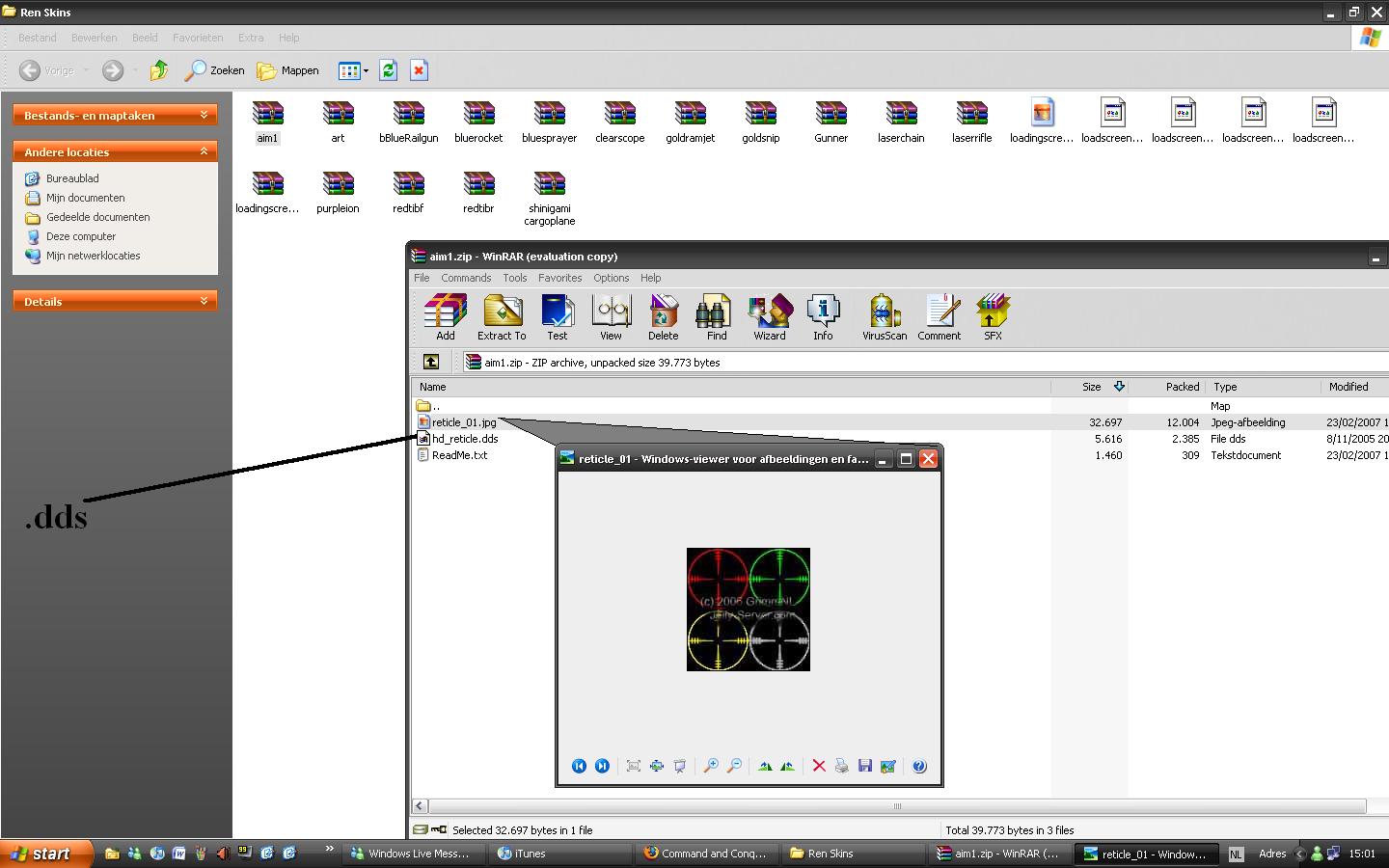Click the SFX icon in WinRAR
This screenshot has height=868, width=1389.
pos(993,317)
